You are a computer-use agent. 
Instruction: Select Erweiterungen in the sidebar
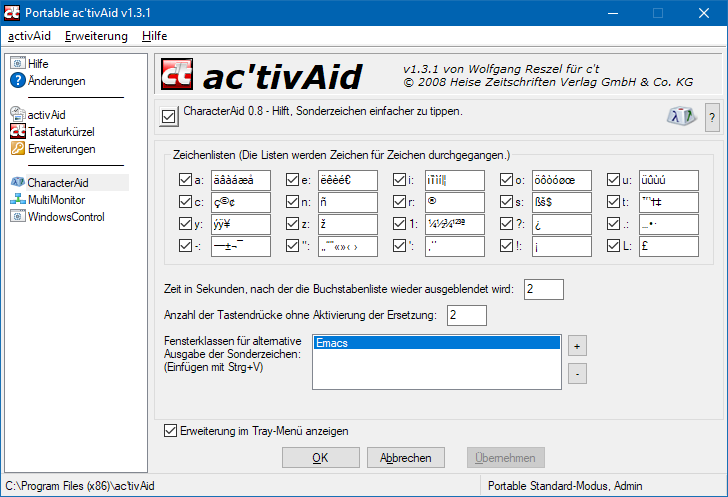coord(62,149)
